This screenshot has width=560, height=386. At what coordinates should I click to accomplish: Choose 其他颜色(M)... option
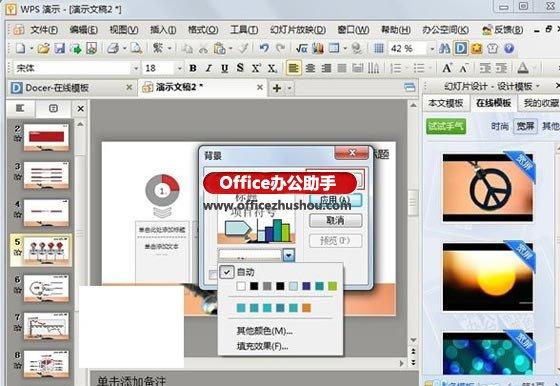[x=264, y=331]
